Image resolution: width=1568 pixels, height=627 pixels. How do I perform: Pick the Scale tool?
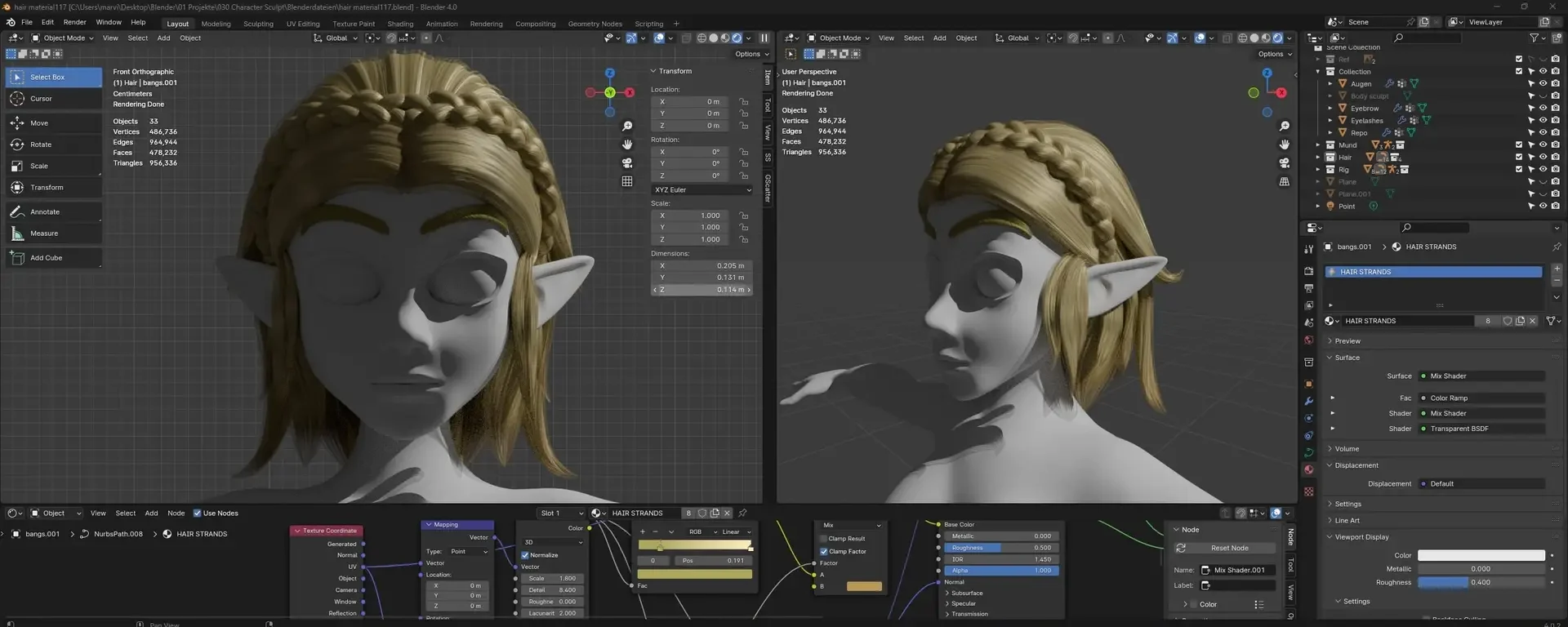[39, 166]
